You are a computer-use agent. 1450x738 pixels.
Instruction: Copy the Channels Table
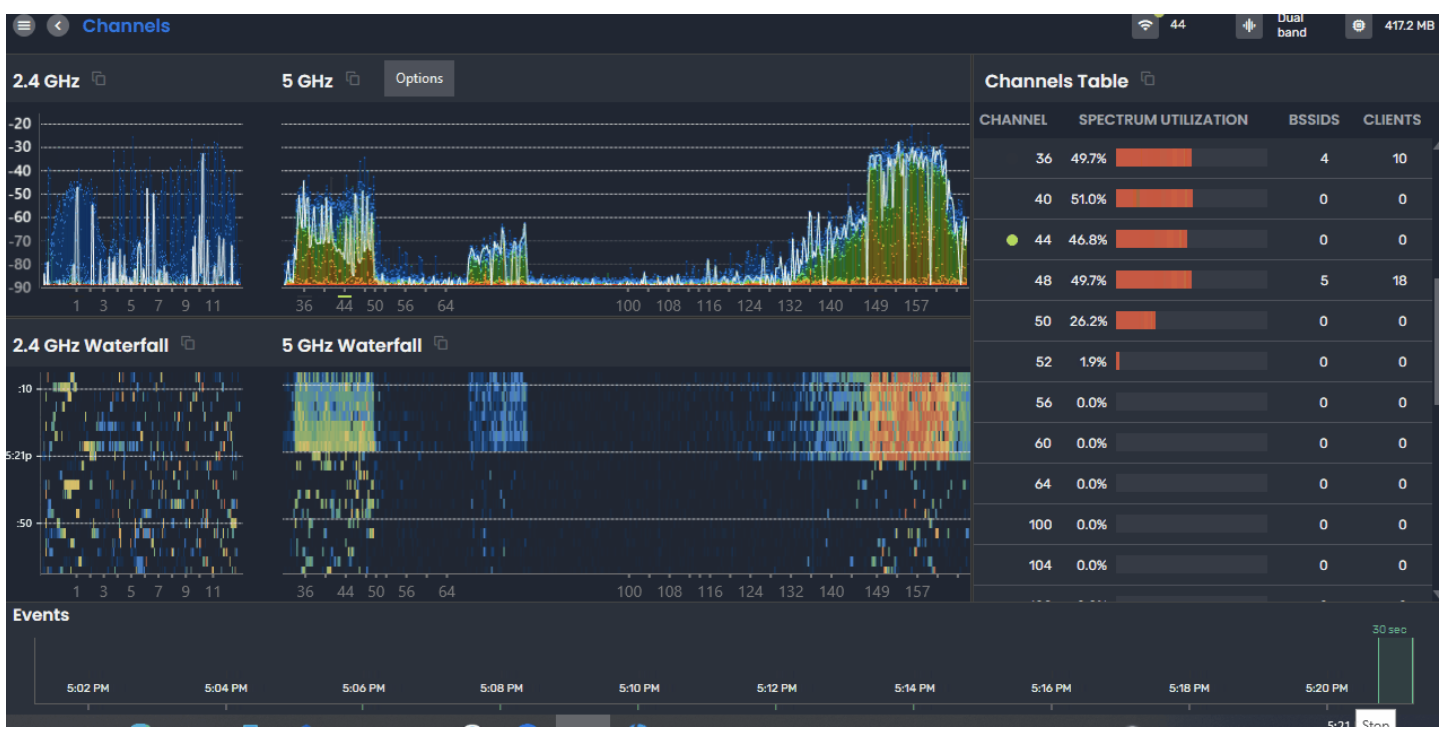(x=1148, y=80)
